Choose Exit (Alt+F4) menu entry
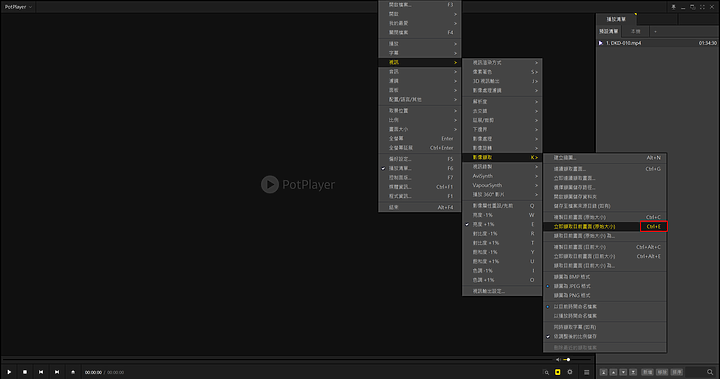This screenshot has height=379, width=720. (420, 208)
